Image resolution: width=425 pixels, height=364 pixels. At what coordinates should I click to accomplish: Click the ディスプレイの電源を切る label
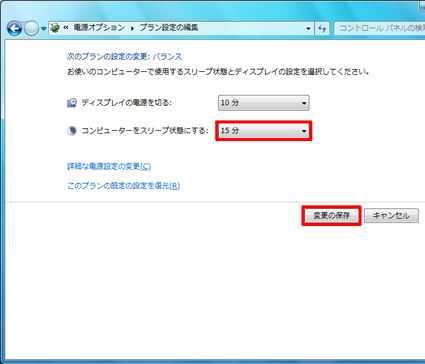(127, 103)
